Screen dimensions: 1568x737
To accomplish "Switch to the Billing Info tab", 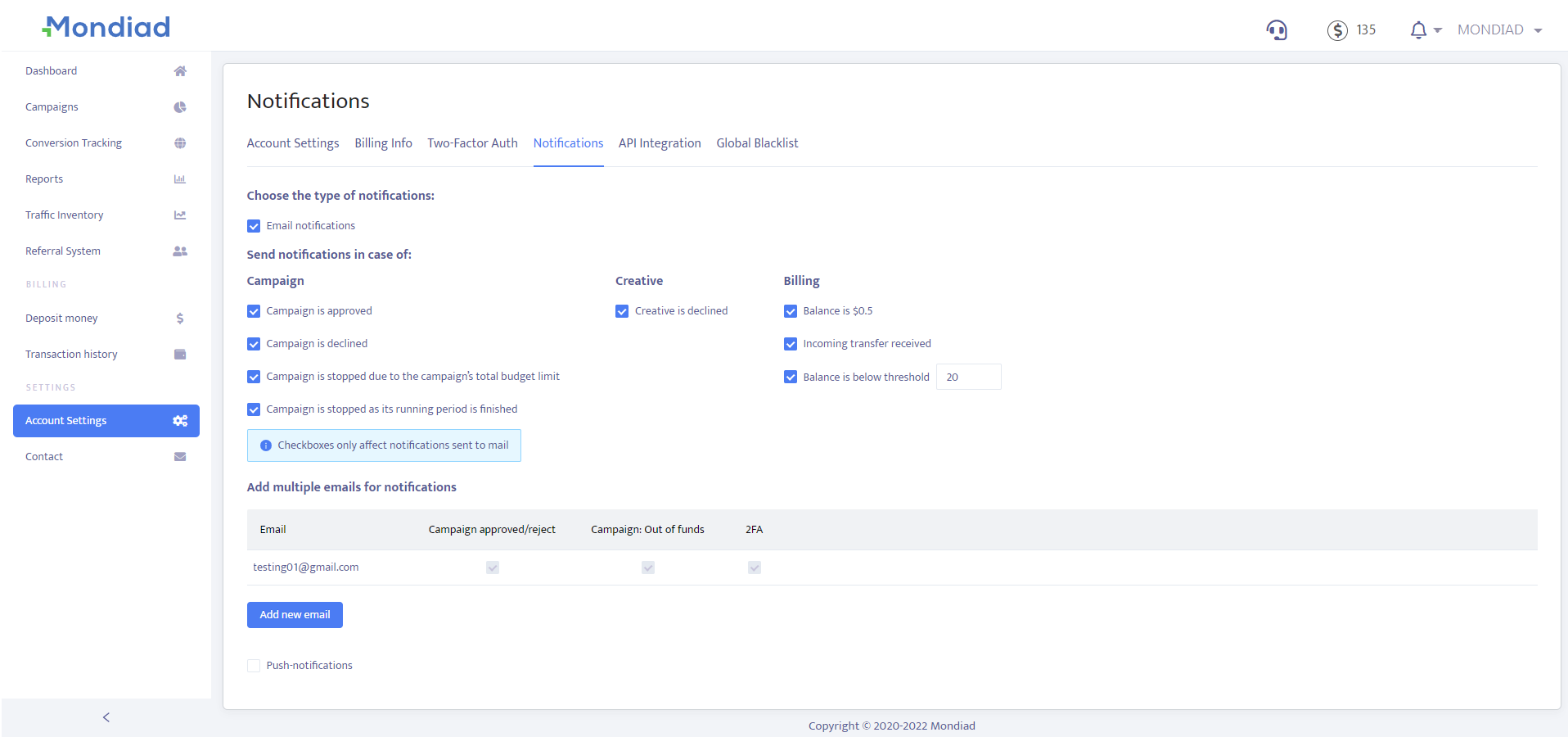I will [383, 143].
